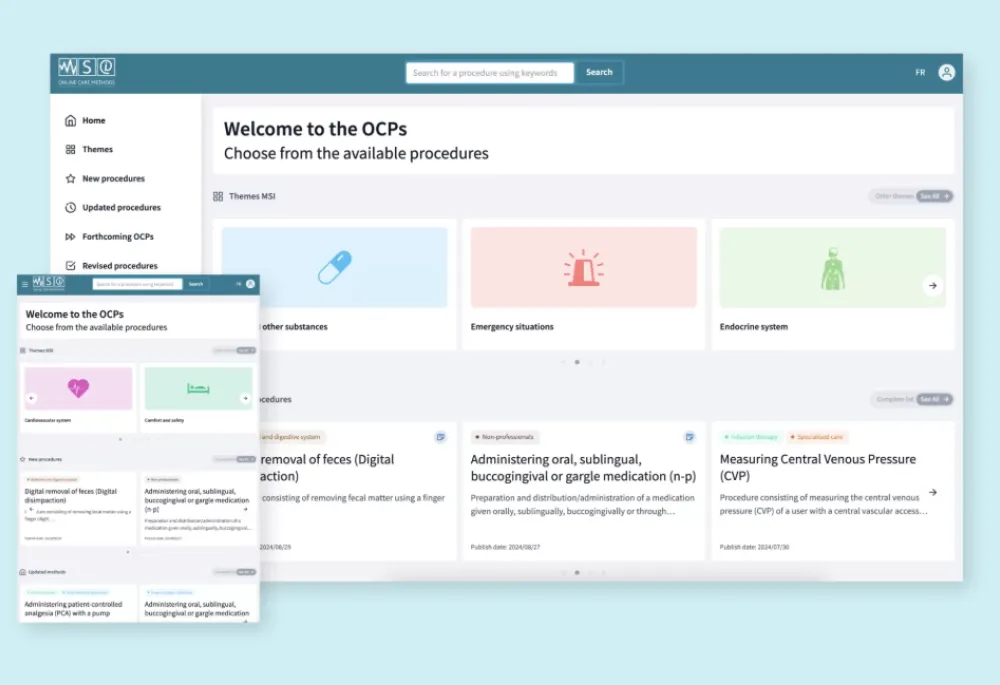Click See All beside Updated methods in the mobile view
Viewport: 1000px width, 685px height.
[x=246, y=572]
